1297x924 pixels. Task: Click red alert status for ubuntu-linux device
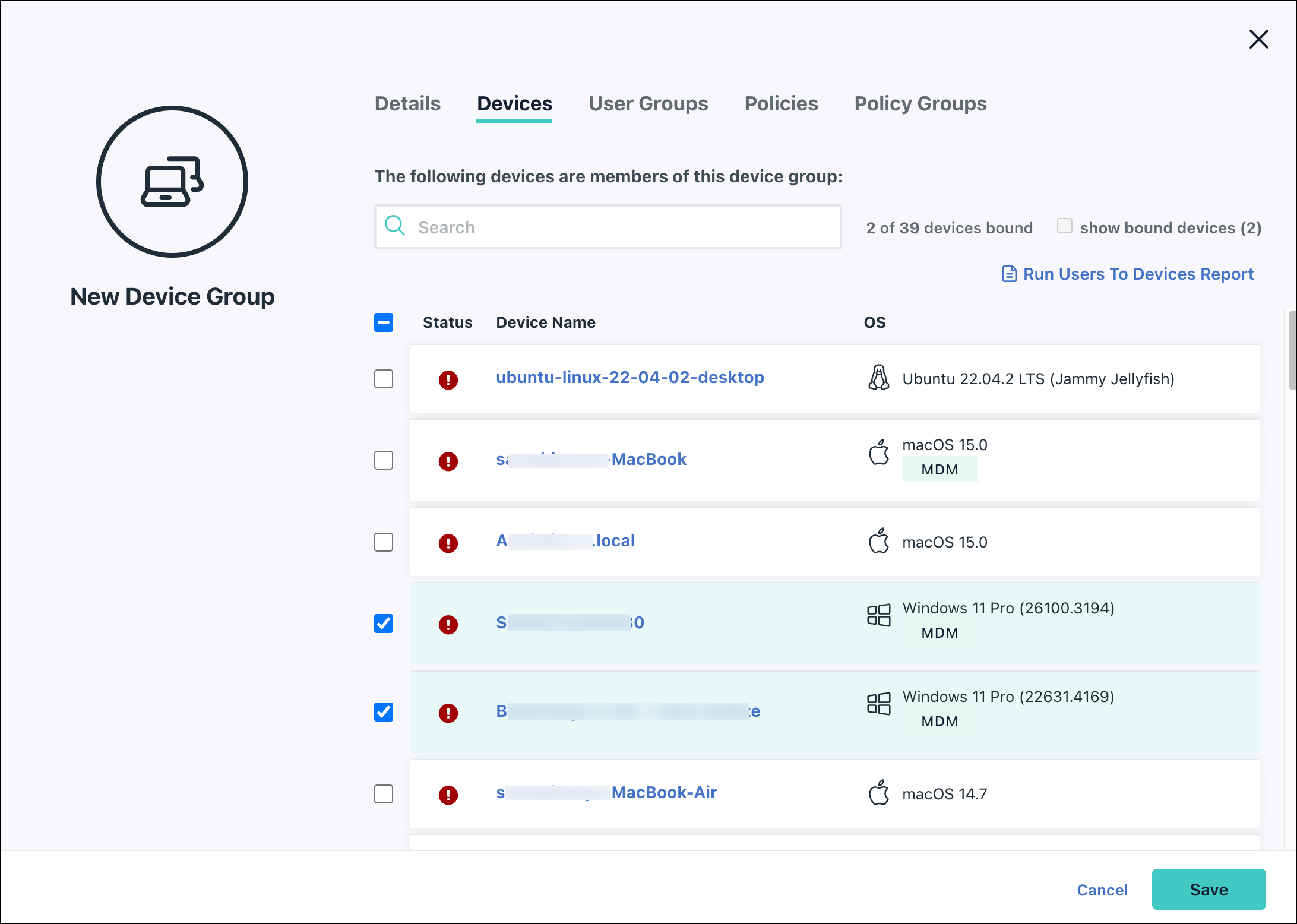click(448, 379)
